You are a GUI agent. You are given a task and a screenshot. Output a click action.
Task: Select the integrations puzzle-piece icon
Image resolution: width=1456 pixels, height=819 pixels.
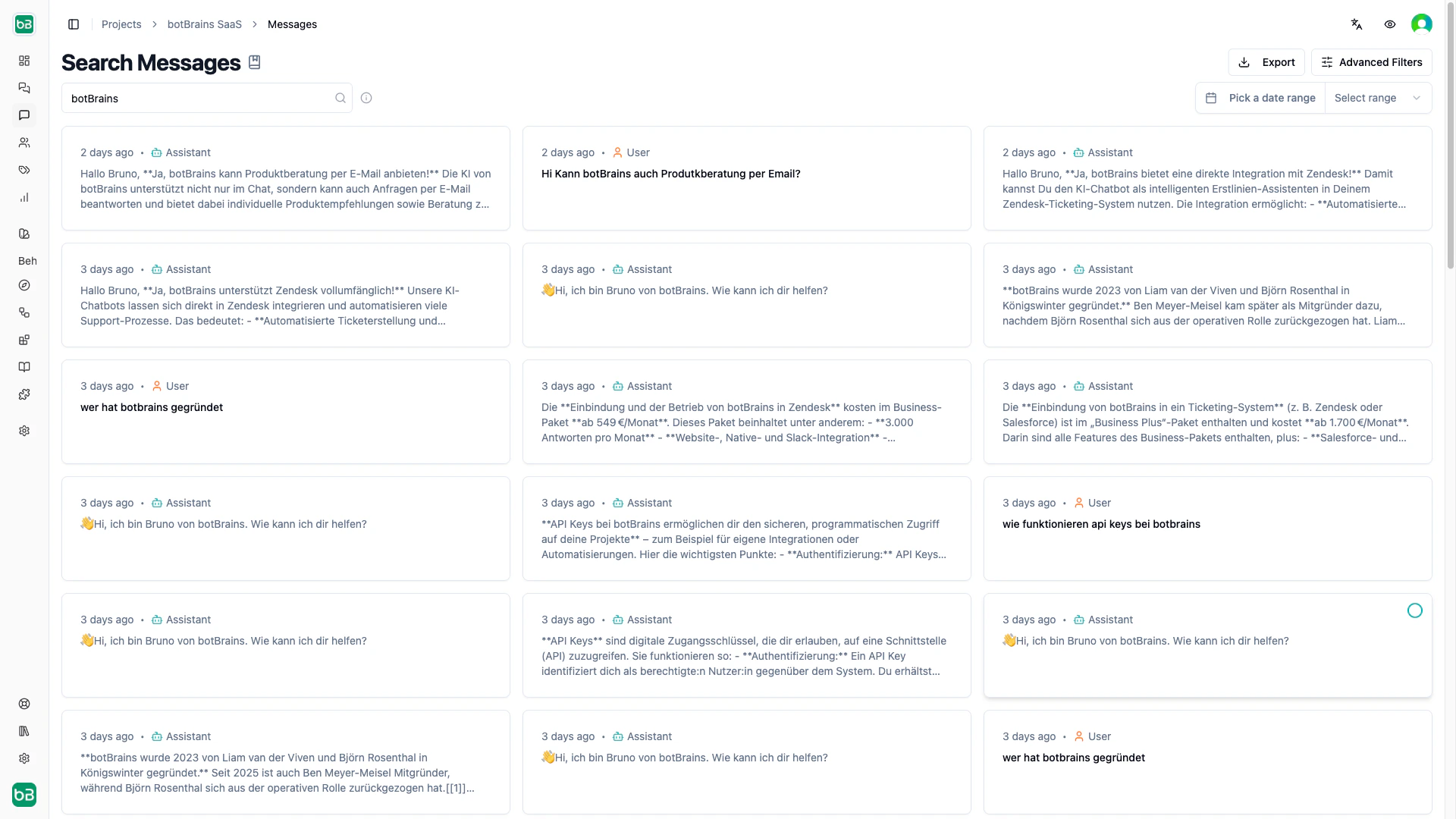point(24,394)
